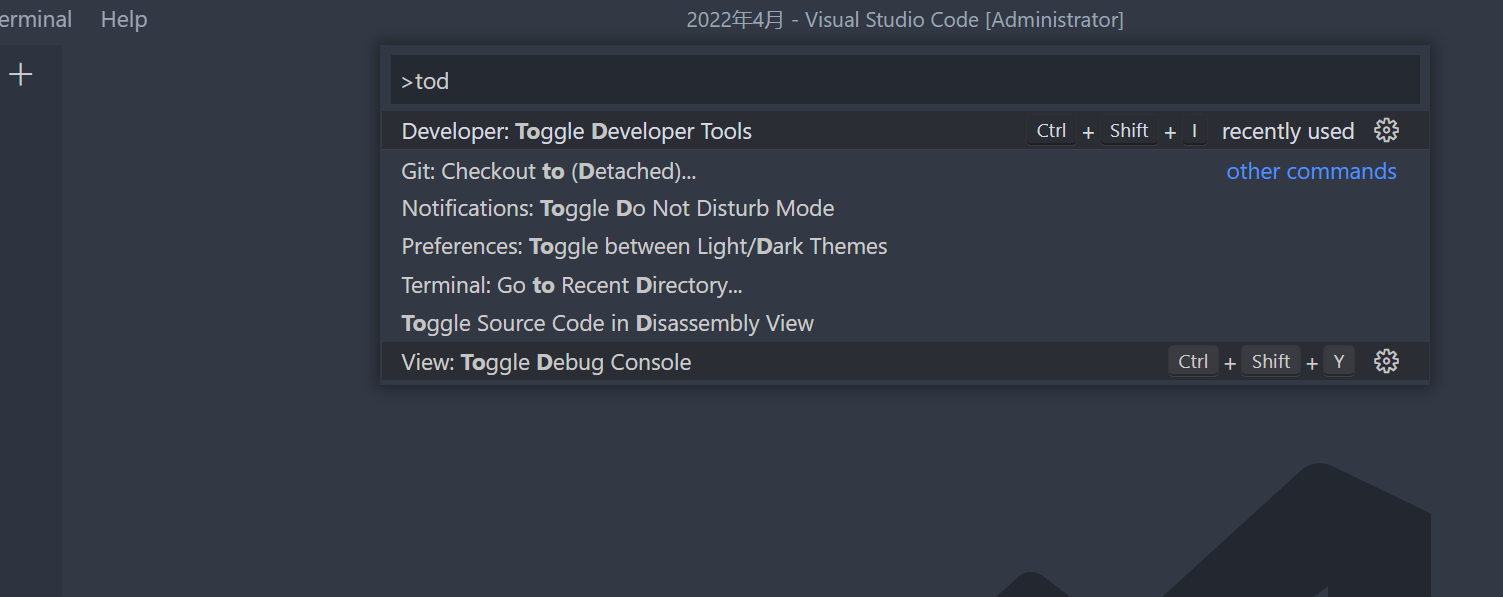This screenshot has width=1503, height=597.
Task: Toggle Source Code in Disassembly View
Action: [x=607, y=323]
